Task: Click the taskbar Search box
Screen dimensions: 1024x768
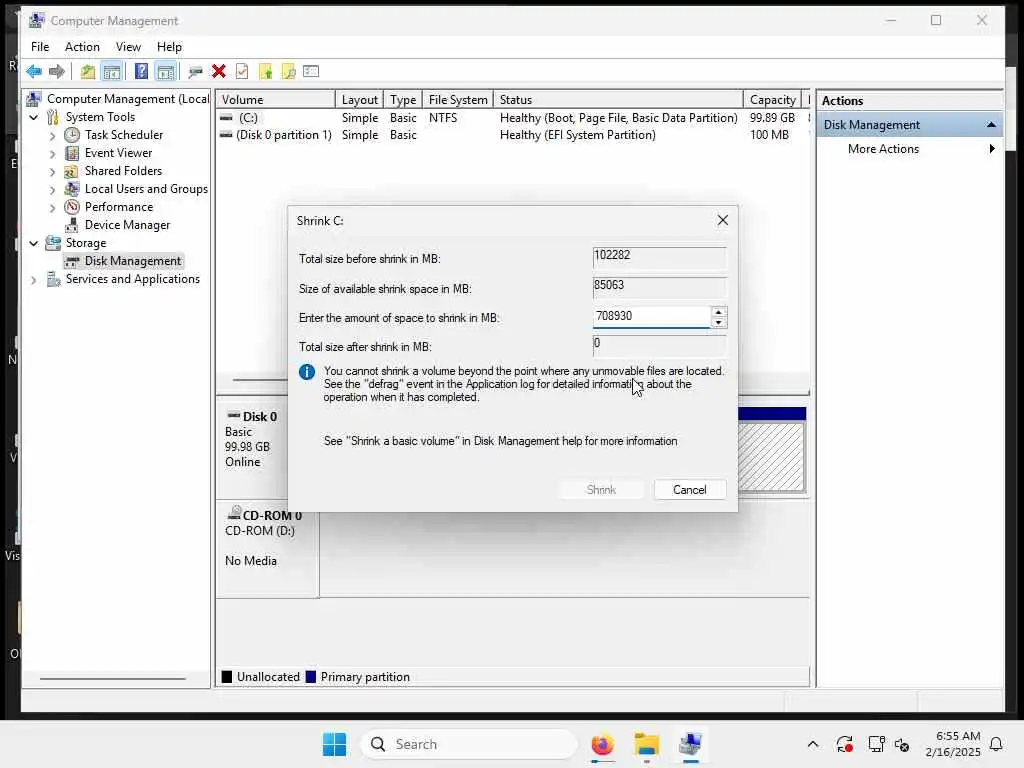Action: coord(469,744)
